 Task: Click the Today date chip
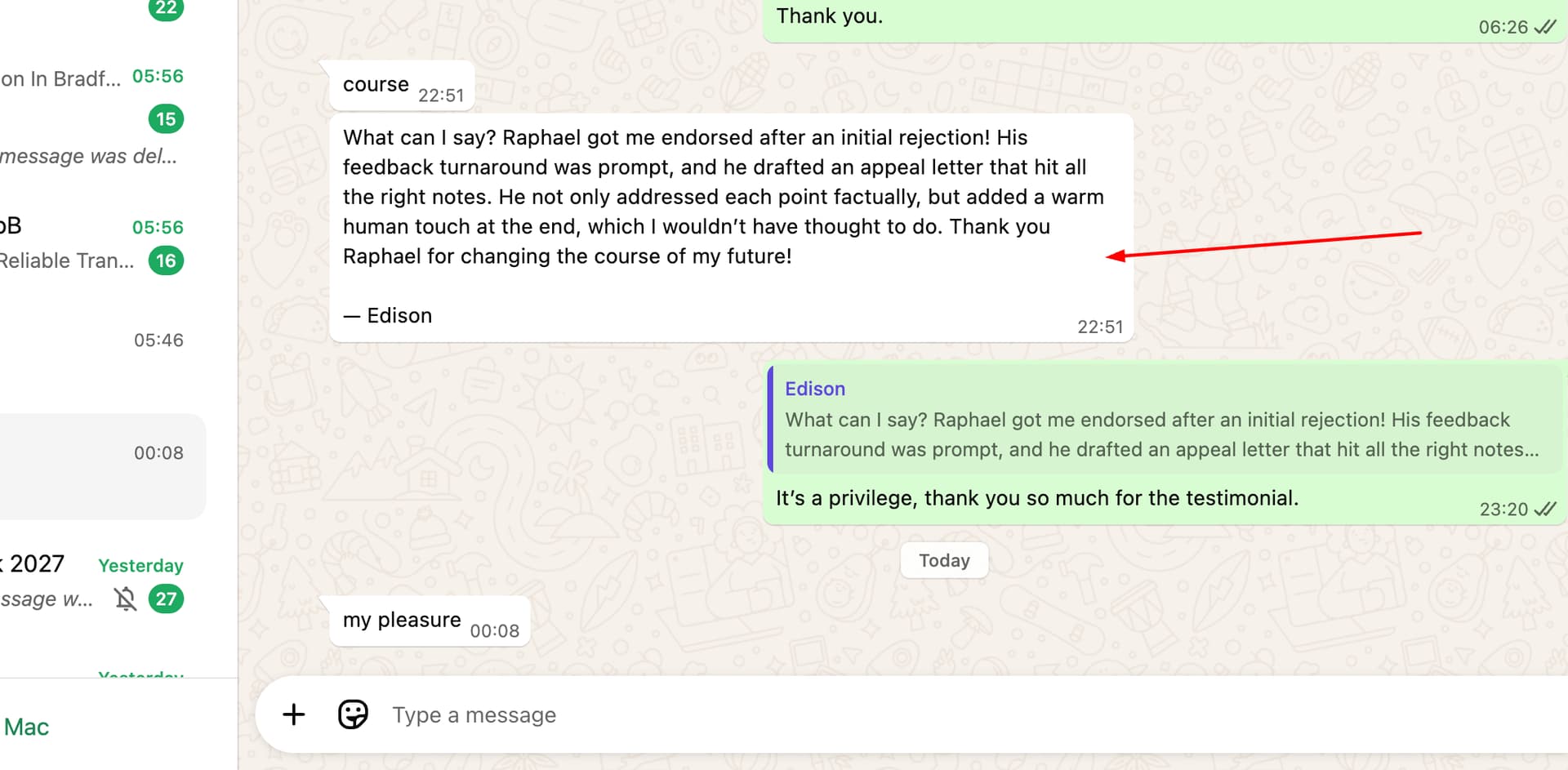944,561
